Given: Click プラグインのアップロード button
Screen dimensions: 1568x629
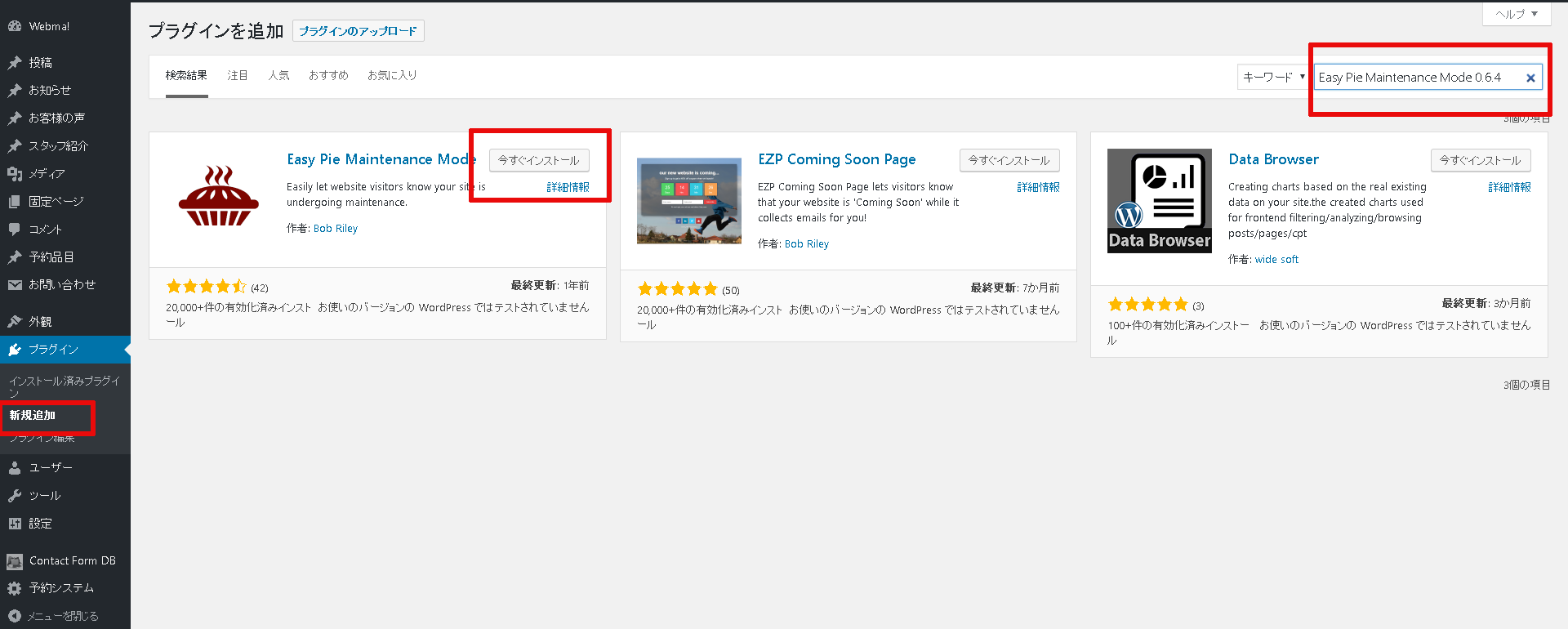Looking at the screenshot, I should click(x=358, y=31).
